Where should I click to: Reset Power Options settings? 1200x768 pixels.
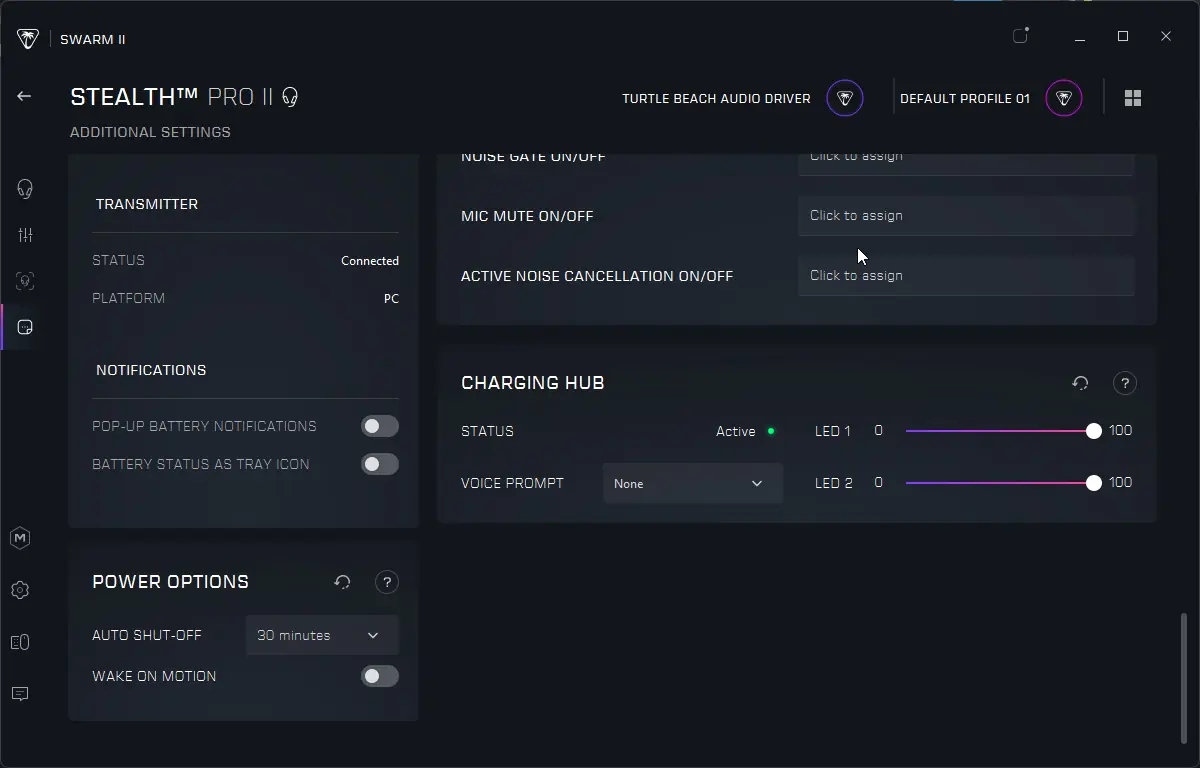tap(343, 582)
